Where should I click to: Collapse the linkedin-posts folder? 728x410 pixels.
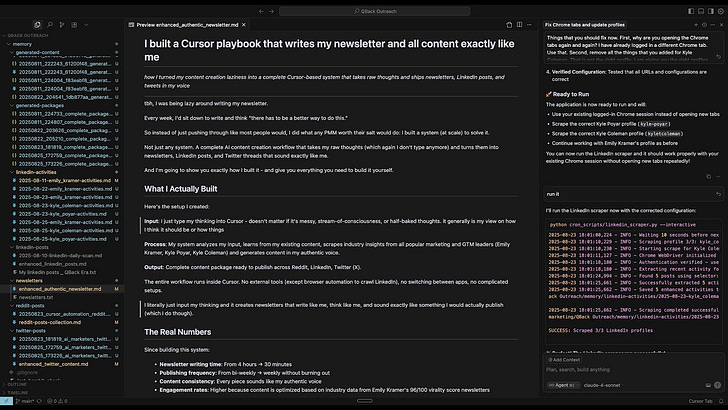pos(62,247)
